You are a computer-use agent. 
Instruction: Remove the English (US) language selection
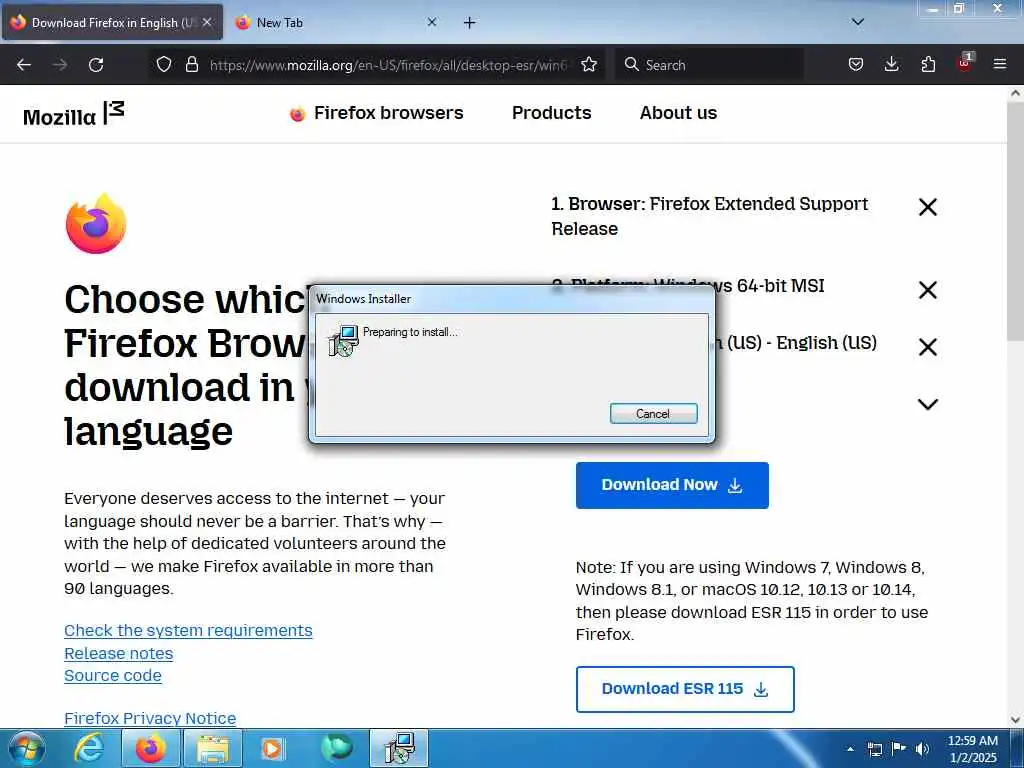pos(927,347)
